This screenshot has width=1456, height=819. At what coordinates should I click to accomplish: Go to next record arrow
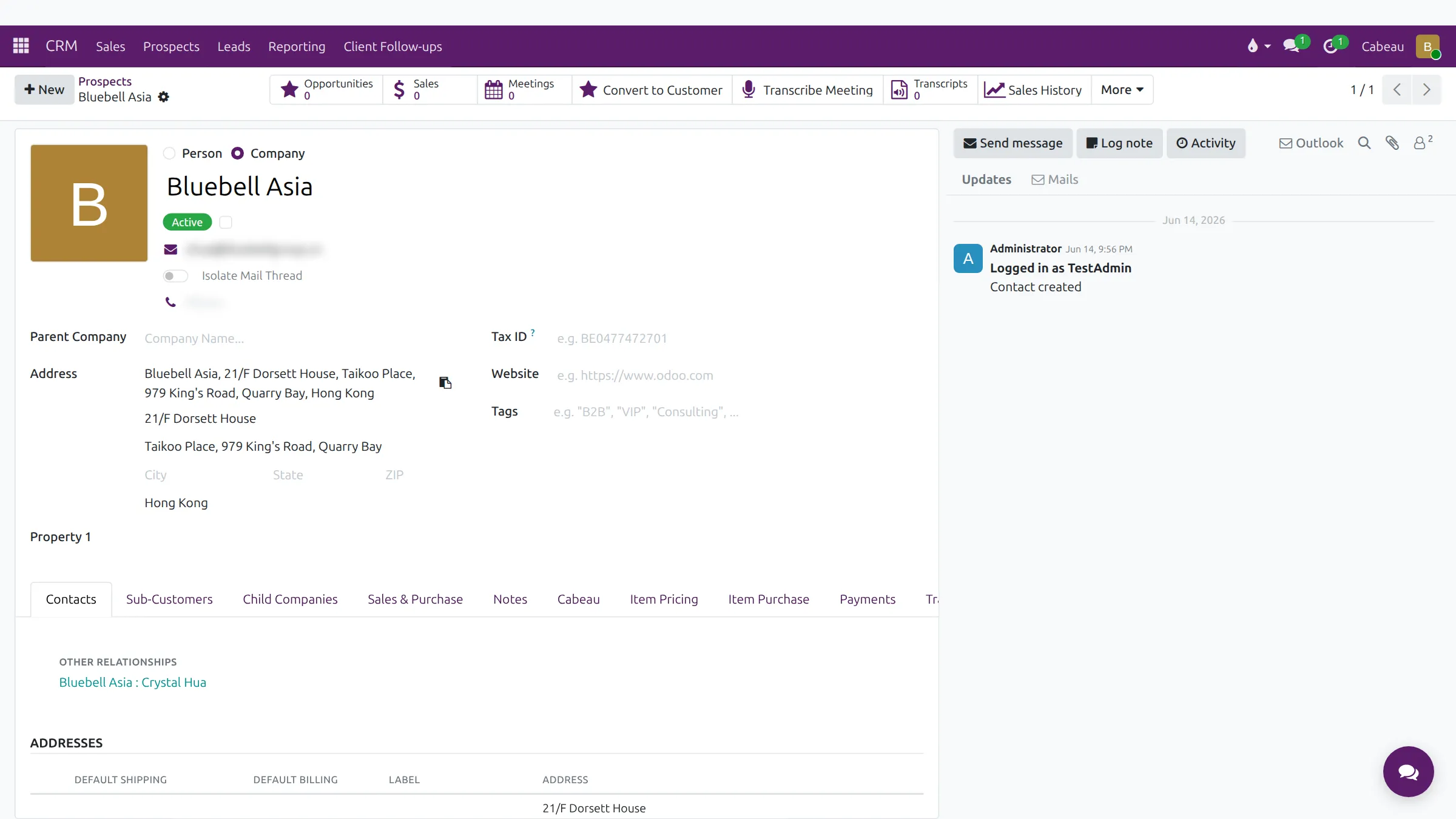1426,90
